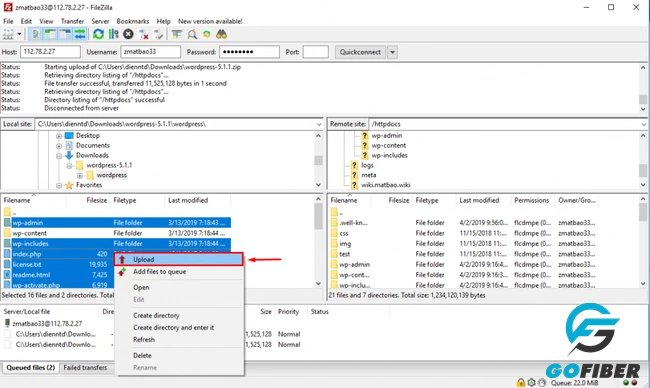Expand the wordpress folder tree node
The height and width of the screenshot is (388, 650).
pos(80,175)
